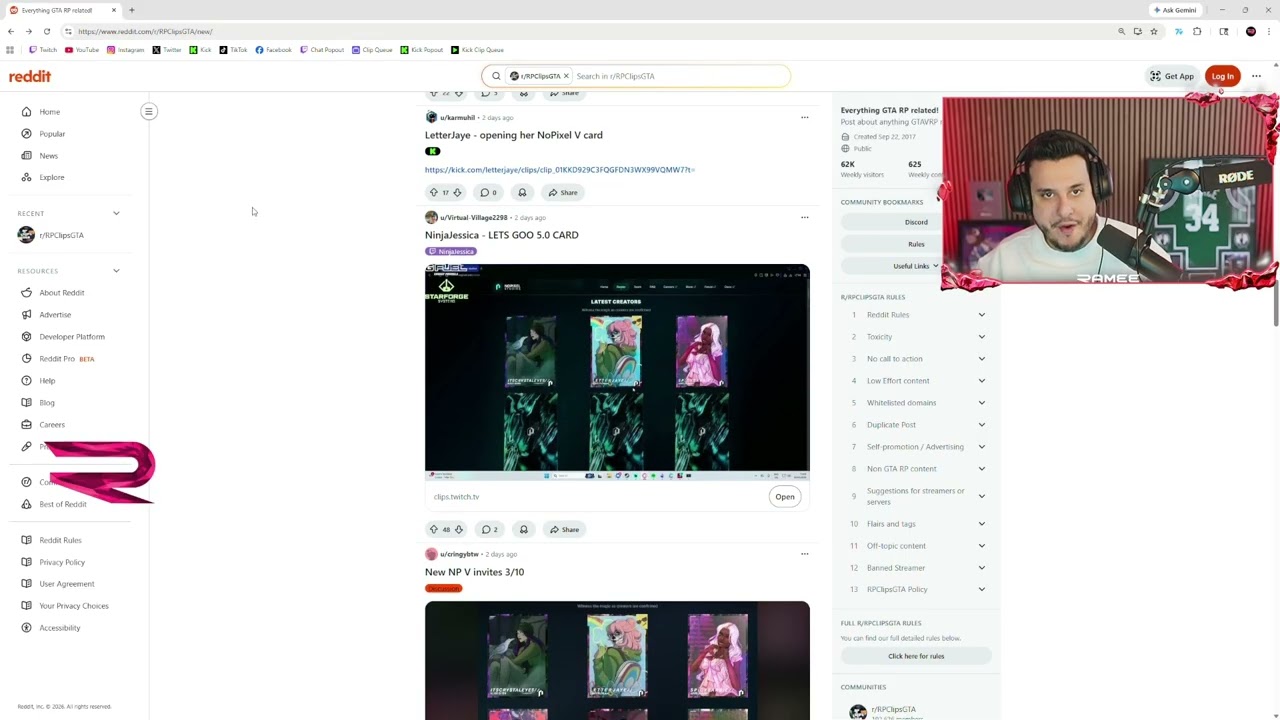Screen dimensions: 1280x720
Task: Open more options for u/karmuhil's post
Action: click(x=804, y=118)
